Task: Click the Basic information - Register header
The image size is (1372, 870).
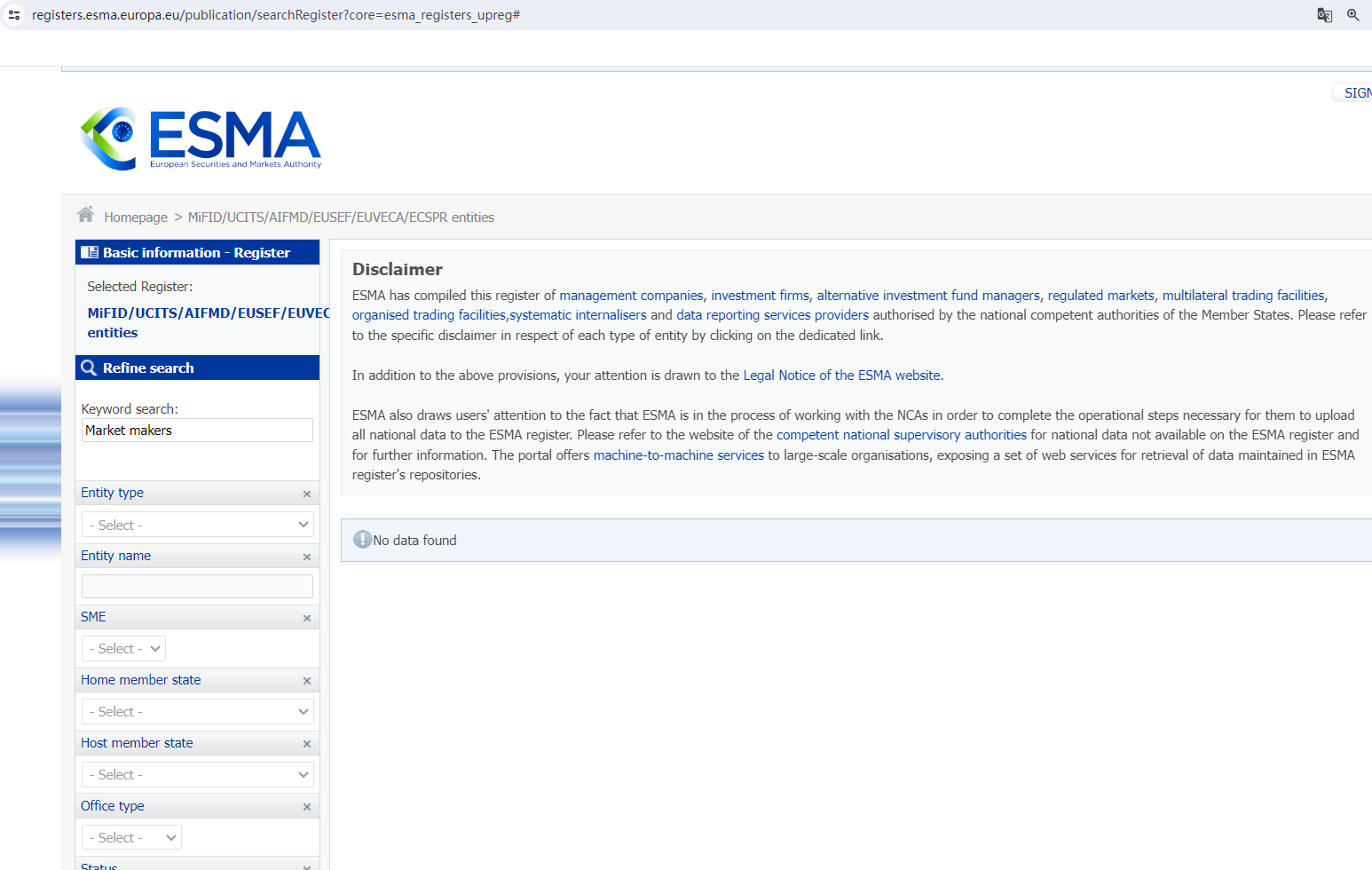Action: point(197,252)
